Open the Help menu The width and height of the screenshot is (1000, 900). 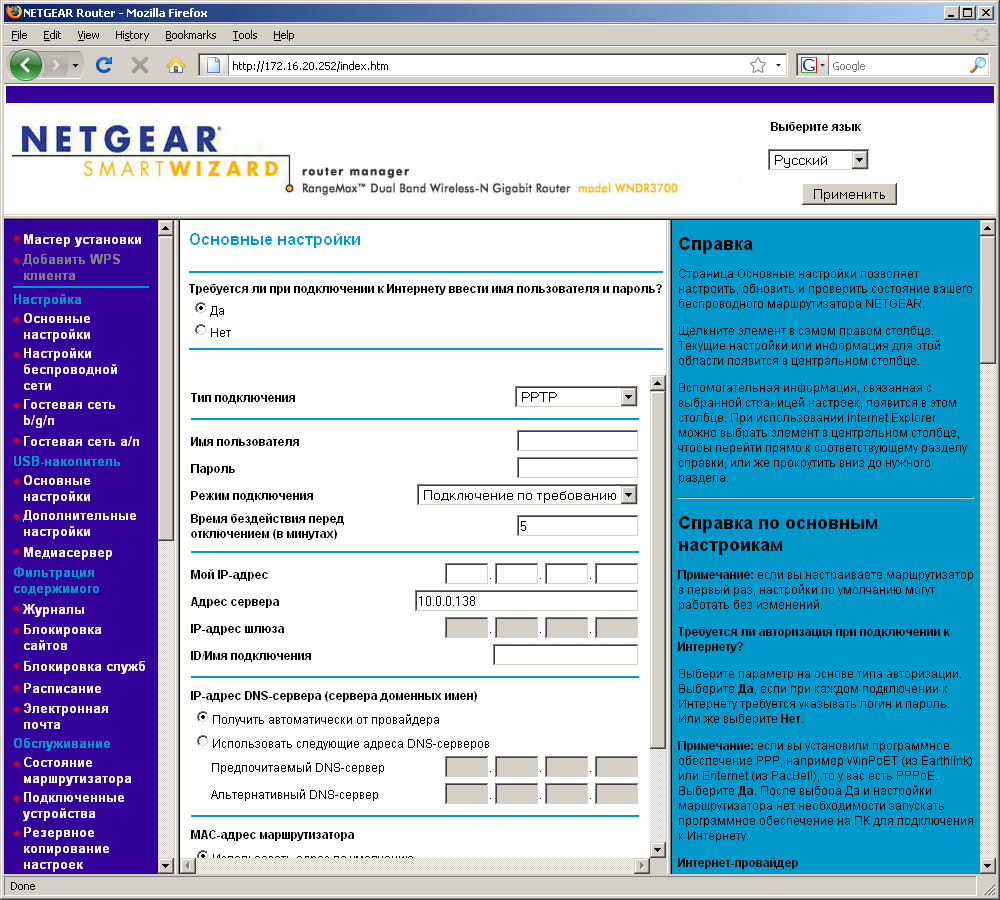[284, 35]
